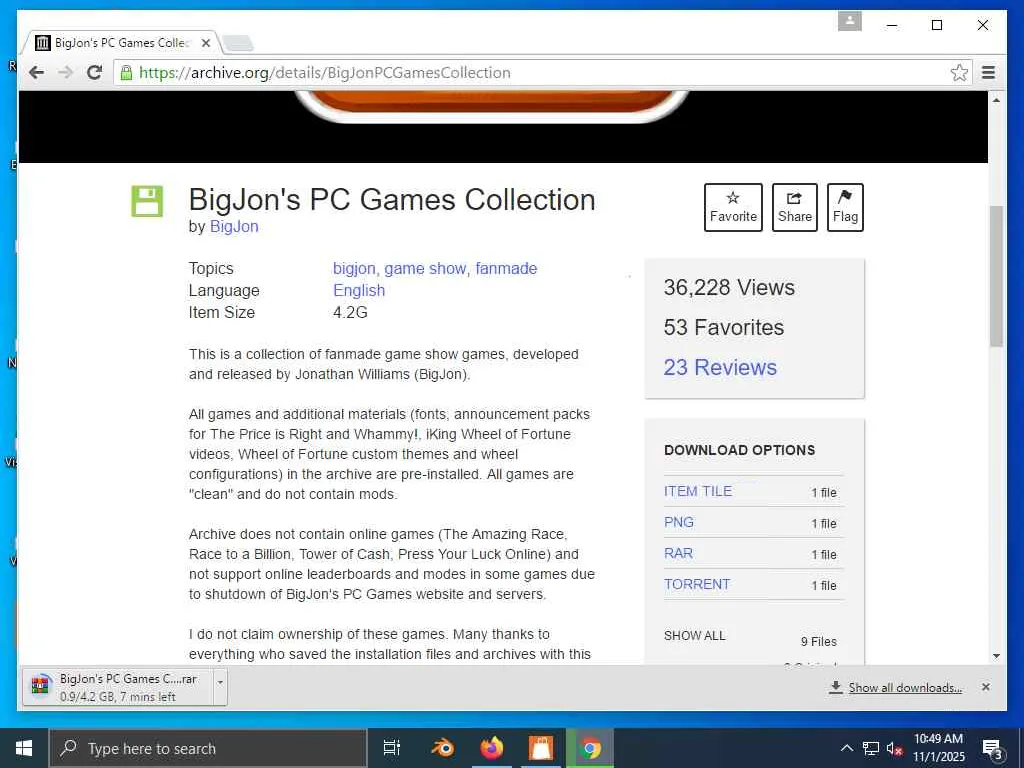
Task: Click the network tray icon
Action: pyautogui.click(x=871, y=748)
